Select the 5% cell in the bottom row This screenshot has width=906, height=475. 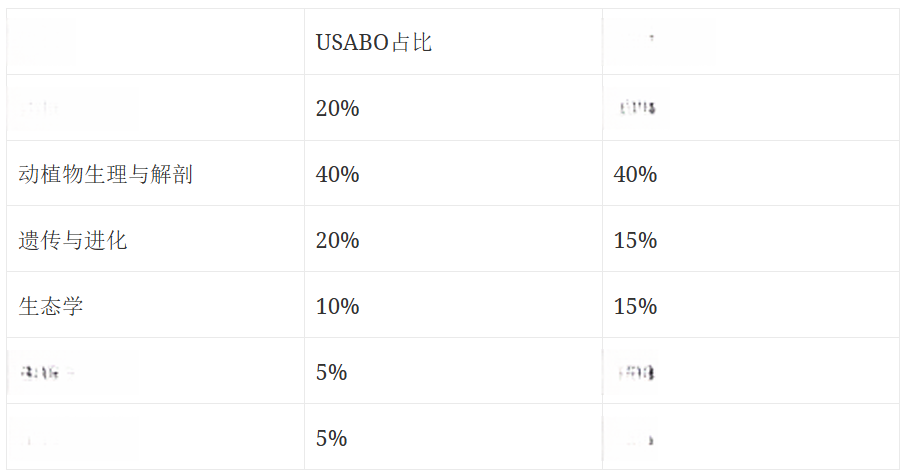coord(453,437)
